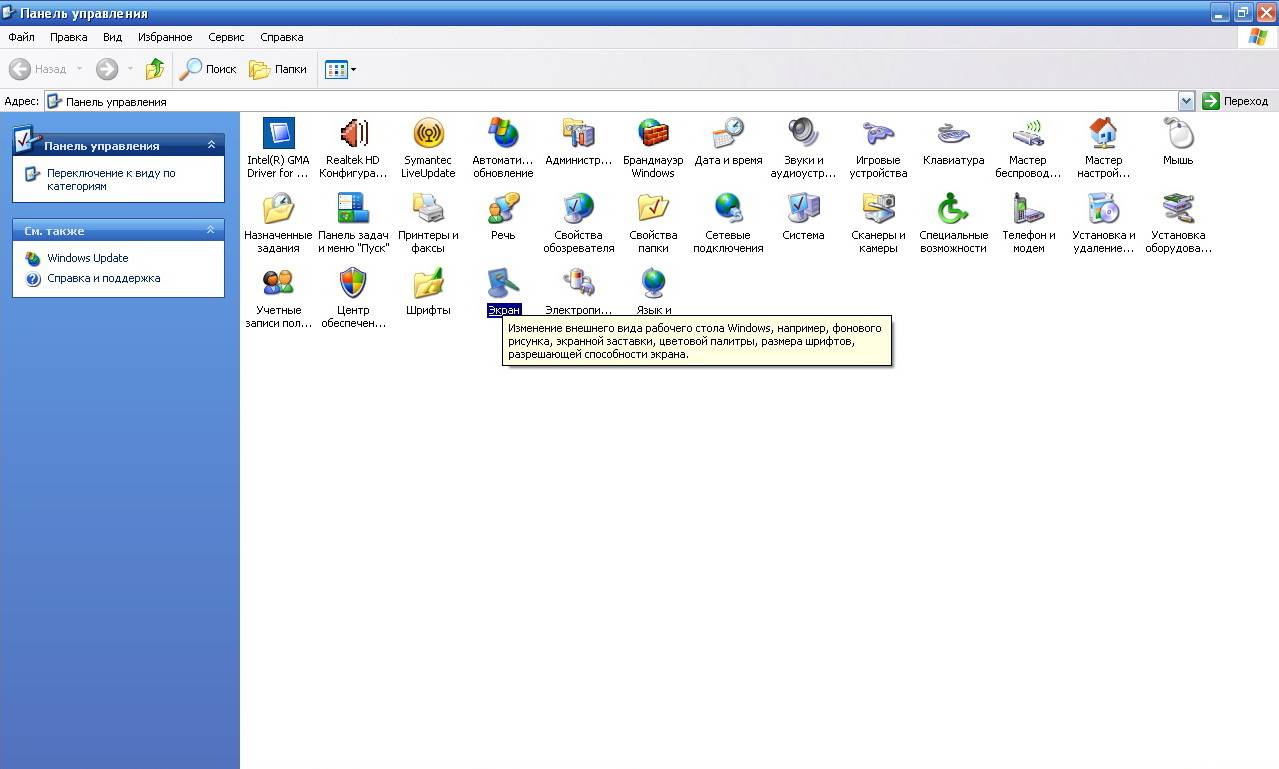
Task: Open the Вид menu
Action: [113, 37]
